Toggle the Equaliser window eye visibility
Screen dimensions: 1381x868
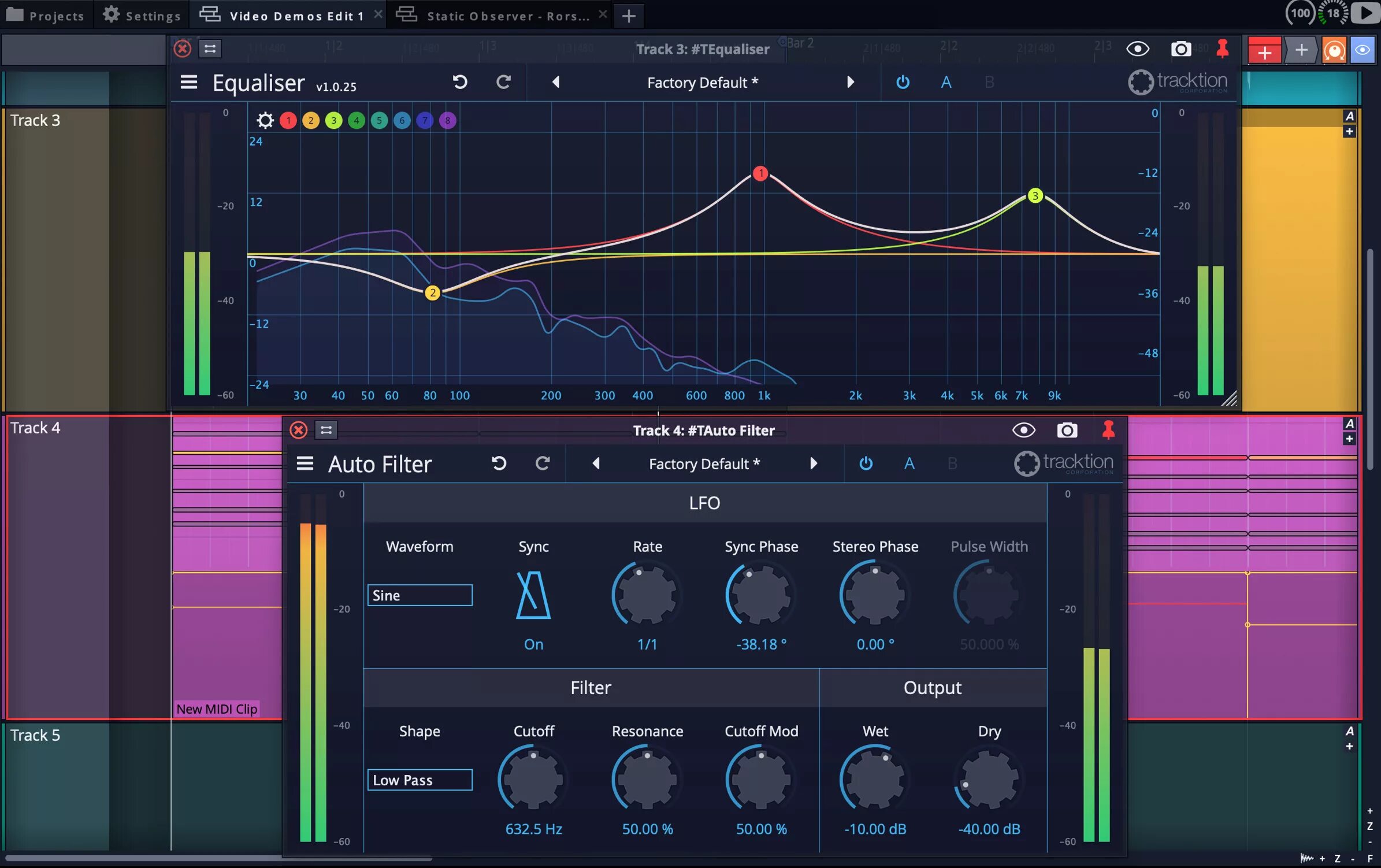(1137, 49)
